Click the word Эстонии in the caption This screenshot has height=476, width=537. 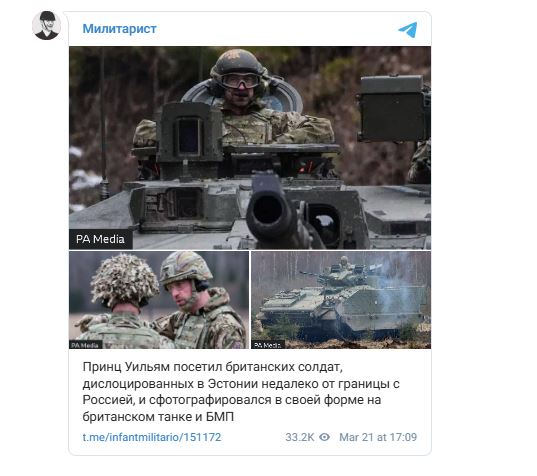click(x=233, y=384)
